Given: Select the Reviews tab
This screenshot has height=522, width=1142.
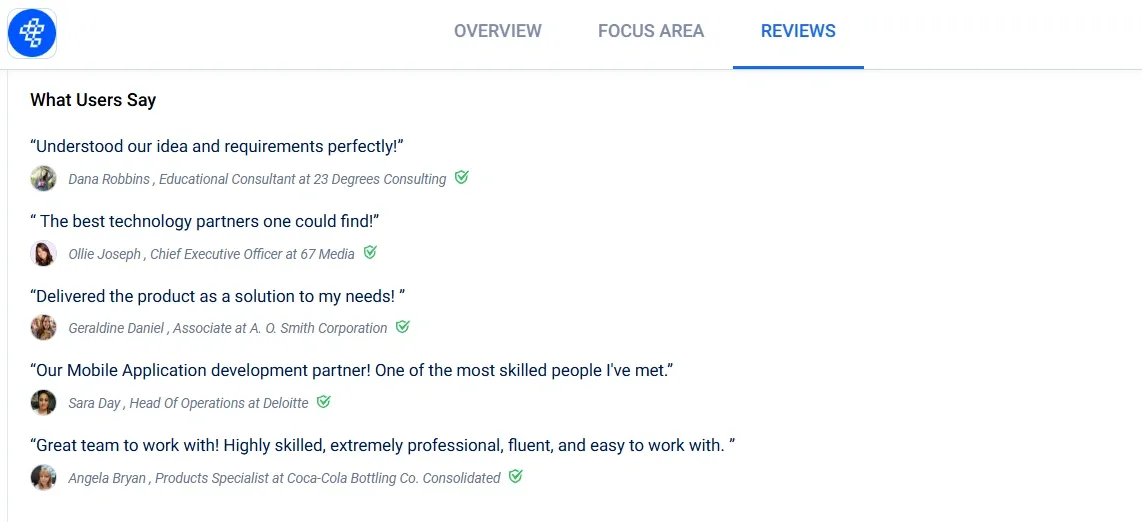Looking at the screenshot, I should (x=798, y=31).
